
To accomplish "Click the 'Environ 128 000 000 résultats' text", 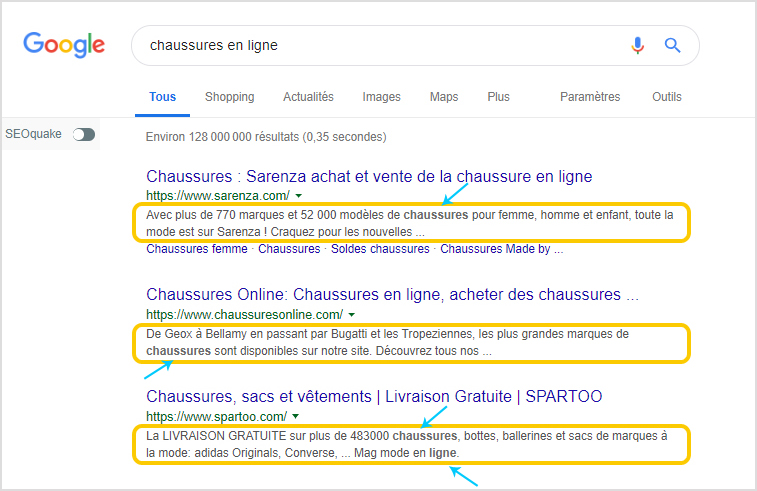I will (x=266, y=137).
